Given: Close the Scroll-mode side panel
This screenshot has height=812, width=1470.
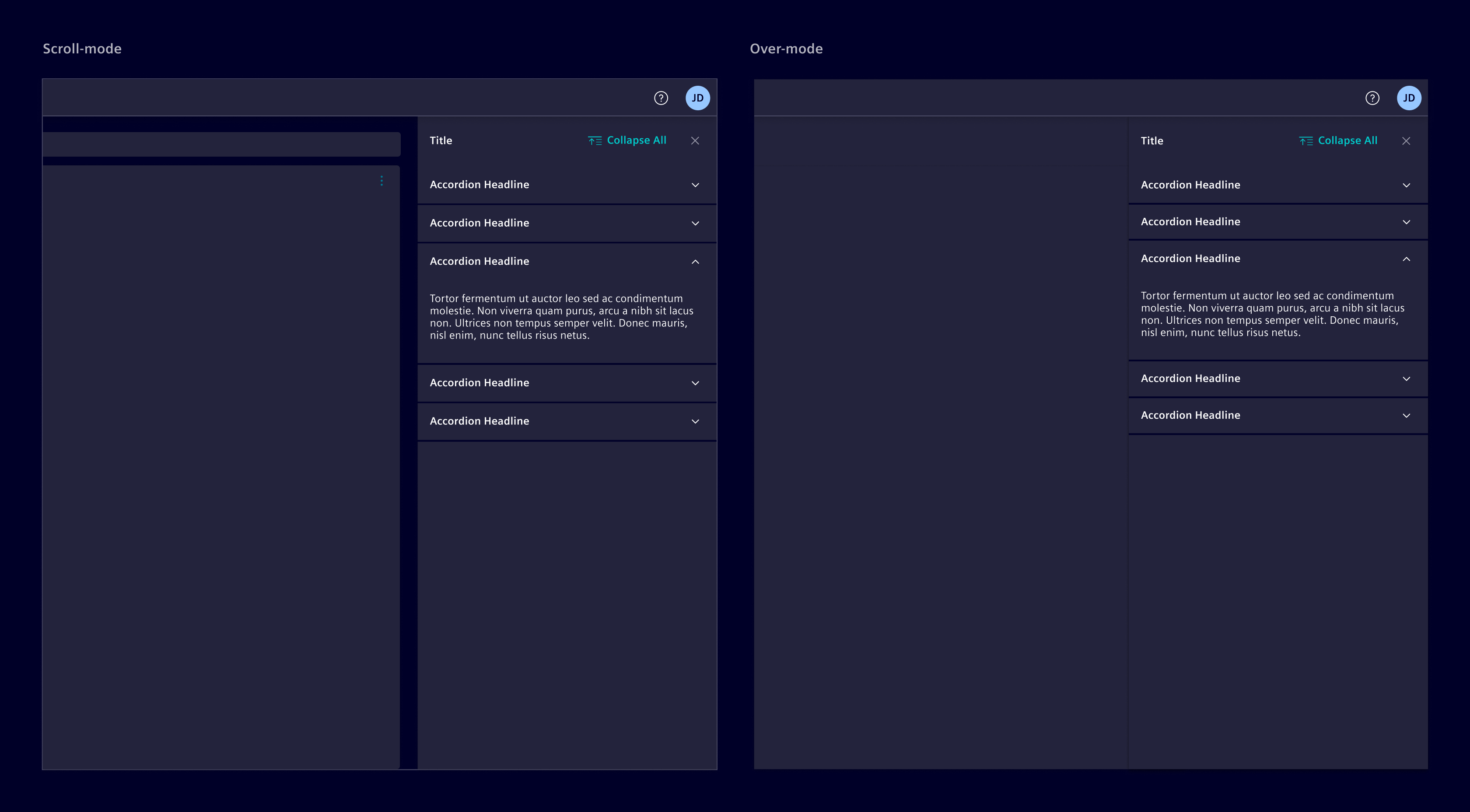Looking at the screenshot, I should click(x=694, y=140).
